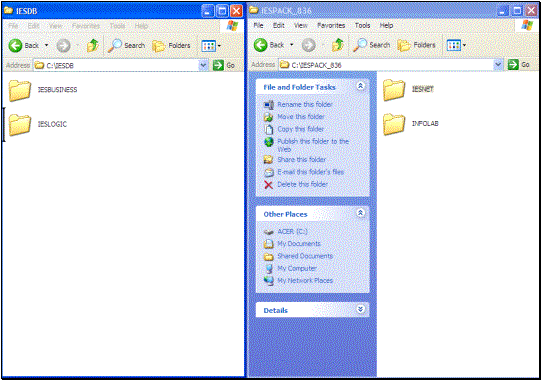The width and height of the screenshot is (541, 380).
Task: Expand the Details panel
Action: point(360,309)
